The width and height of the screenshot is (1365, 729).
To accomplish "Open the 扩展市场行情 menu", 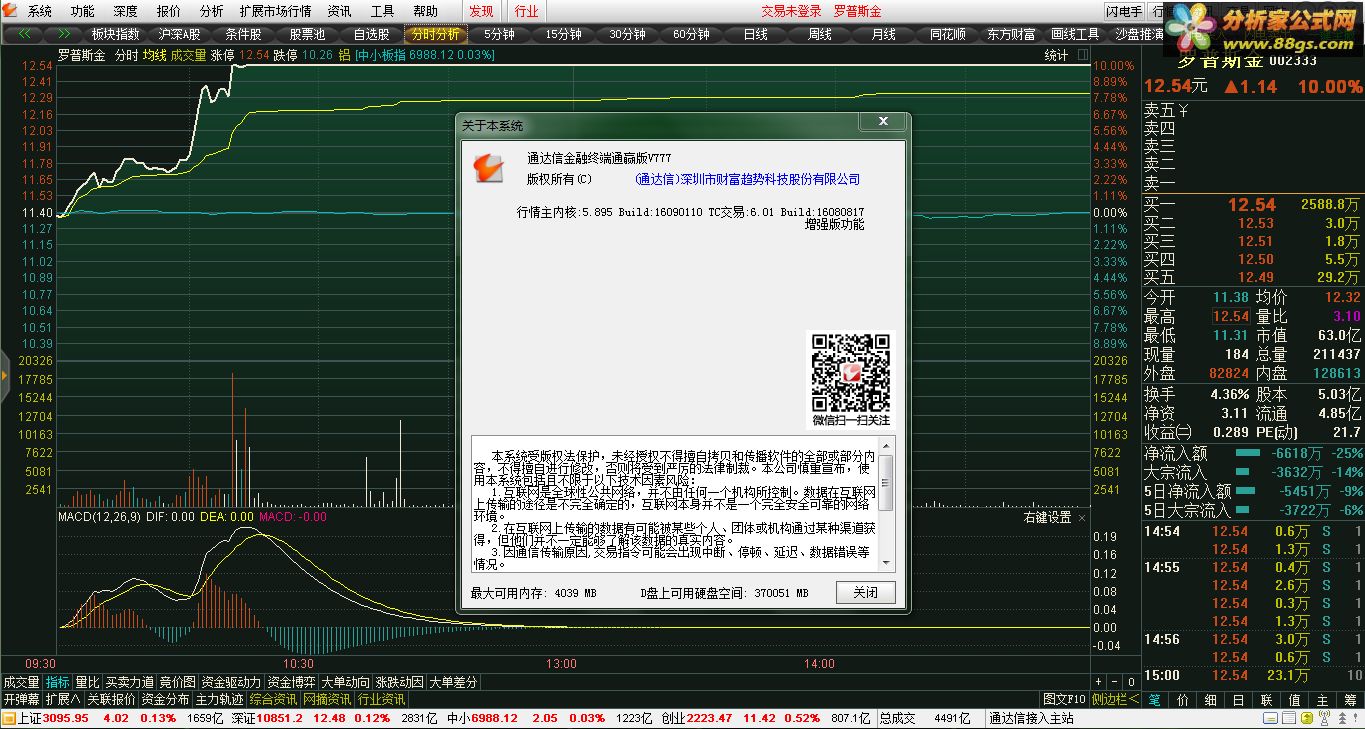I will 276,11.
